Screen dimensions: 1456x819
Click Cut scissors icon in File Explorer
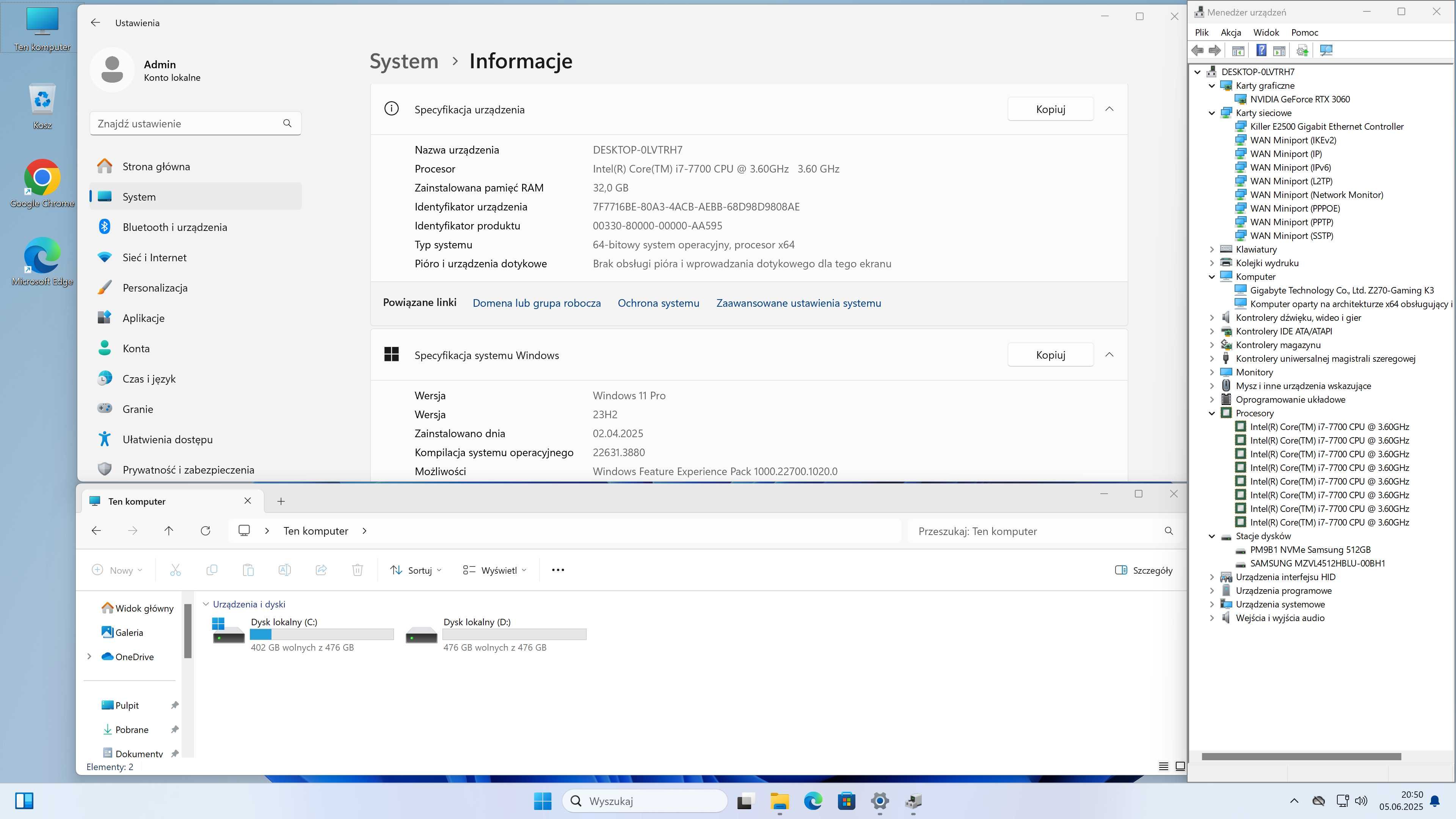point(175,570)
